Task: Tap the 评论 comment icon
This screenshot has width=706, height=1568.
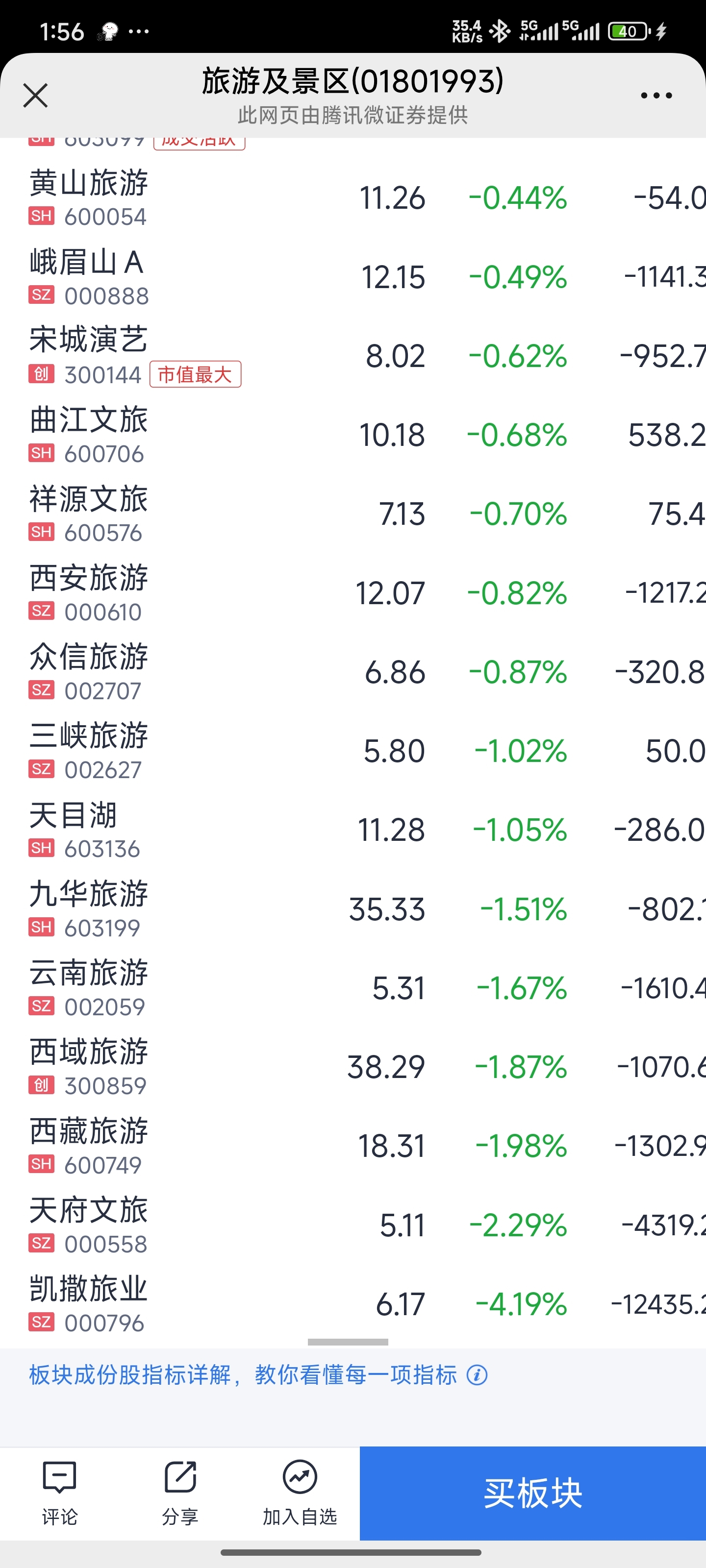Action: (x=60, y=1493)
